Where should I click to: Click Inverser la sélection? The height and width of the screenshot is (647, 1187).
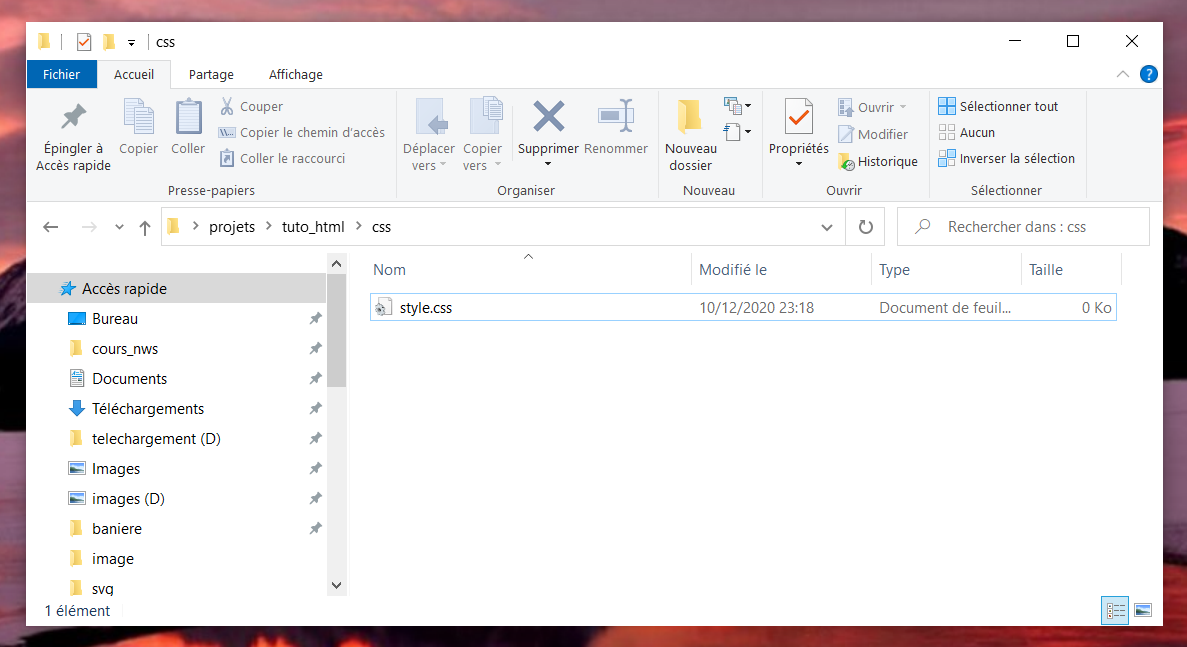(1006, 158)
